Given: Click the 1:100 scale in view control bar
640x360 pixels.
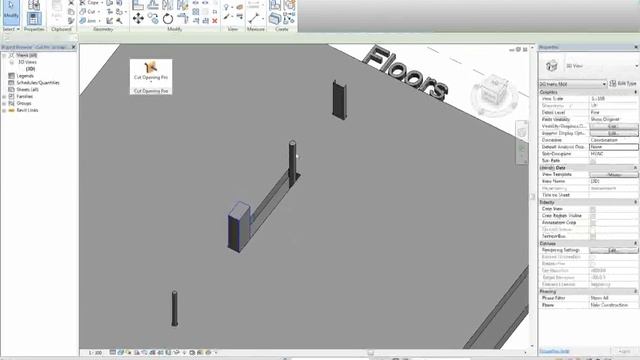Looking at the screenshot, I should (96, 353).
